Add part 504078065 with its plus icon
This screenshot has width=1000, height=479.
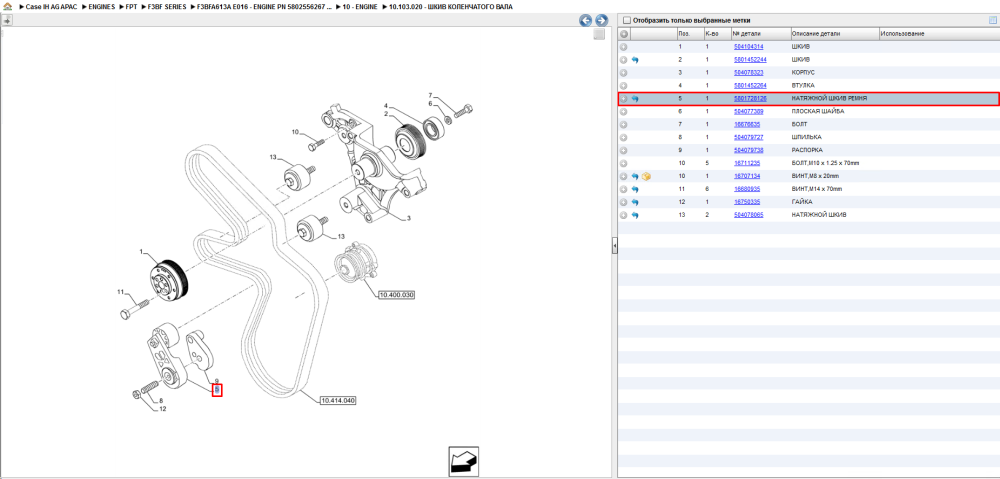(x=624, y=215)
